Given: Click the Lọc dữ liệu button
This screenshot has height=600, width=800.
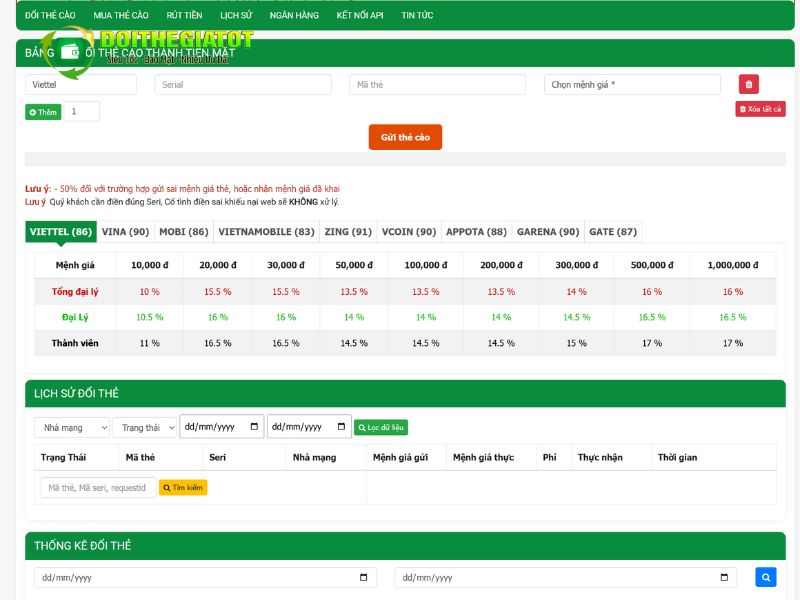Looking at the screenshot, I should tap(381, 428).
